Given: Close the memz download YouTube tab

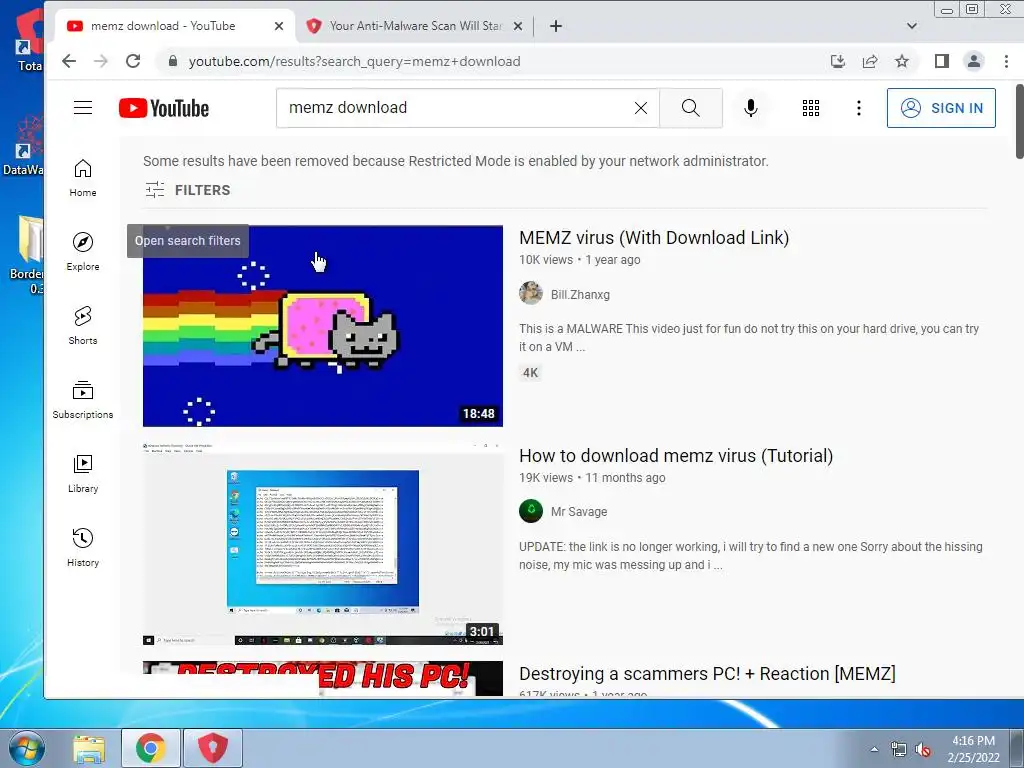Looking at the screenshot, I should 279,26.
